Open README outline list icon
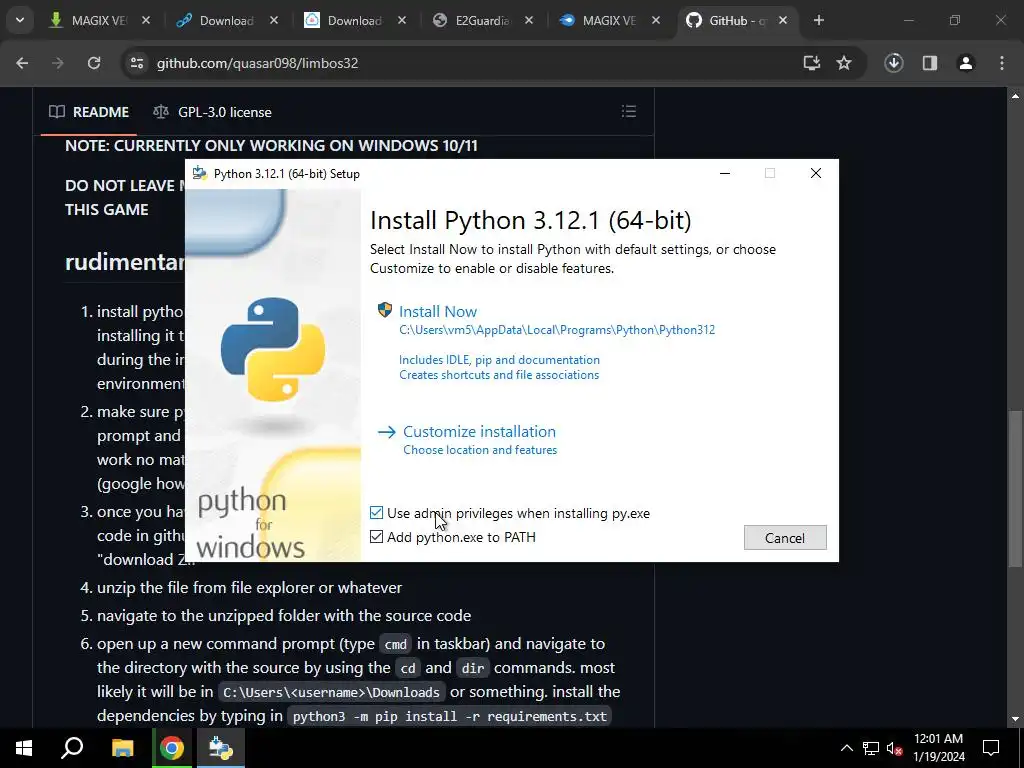 pyautogui.click(x=629, y=111)
